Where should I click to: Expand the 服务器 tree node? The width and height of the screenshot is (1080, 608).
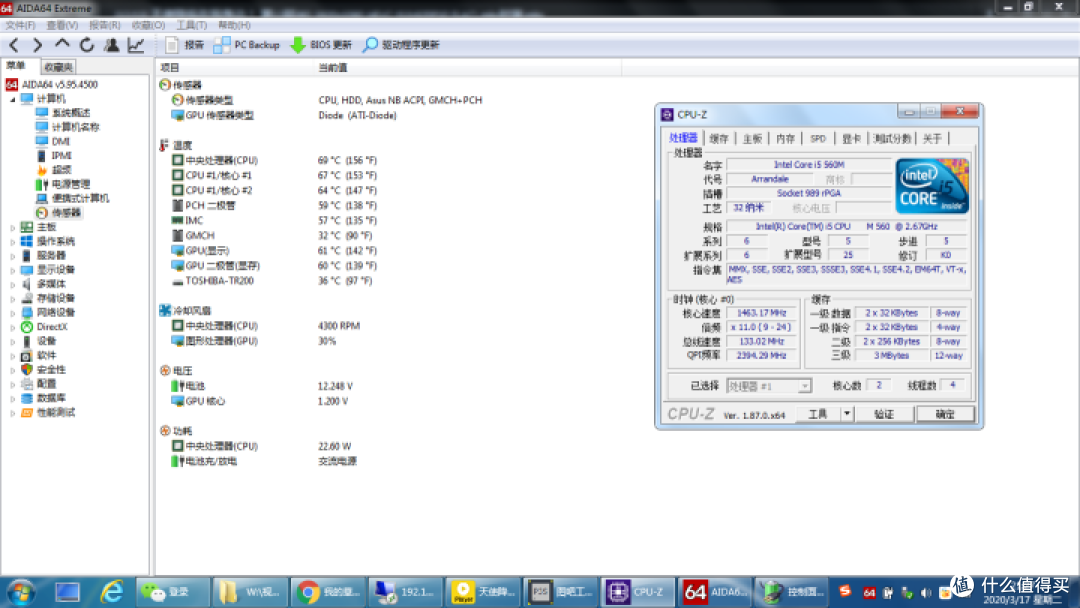click(x=12, y=255)
